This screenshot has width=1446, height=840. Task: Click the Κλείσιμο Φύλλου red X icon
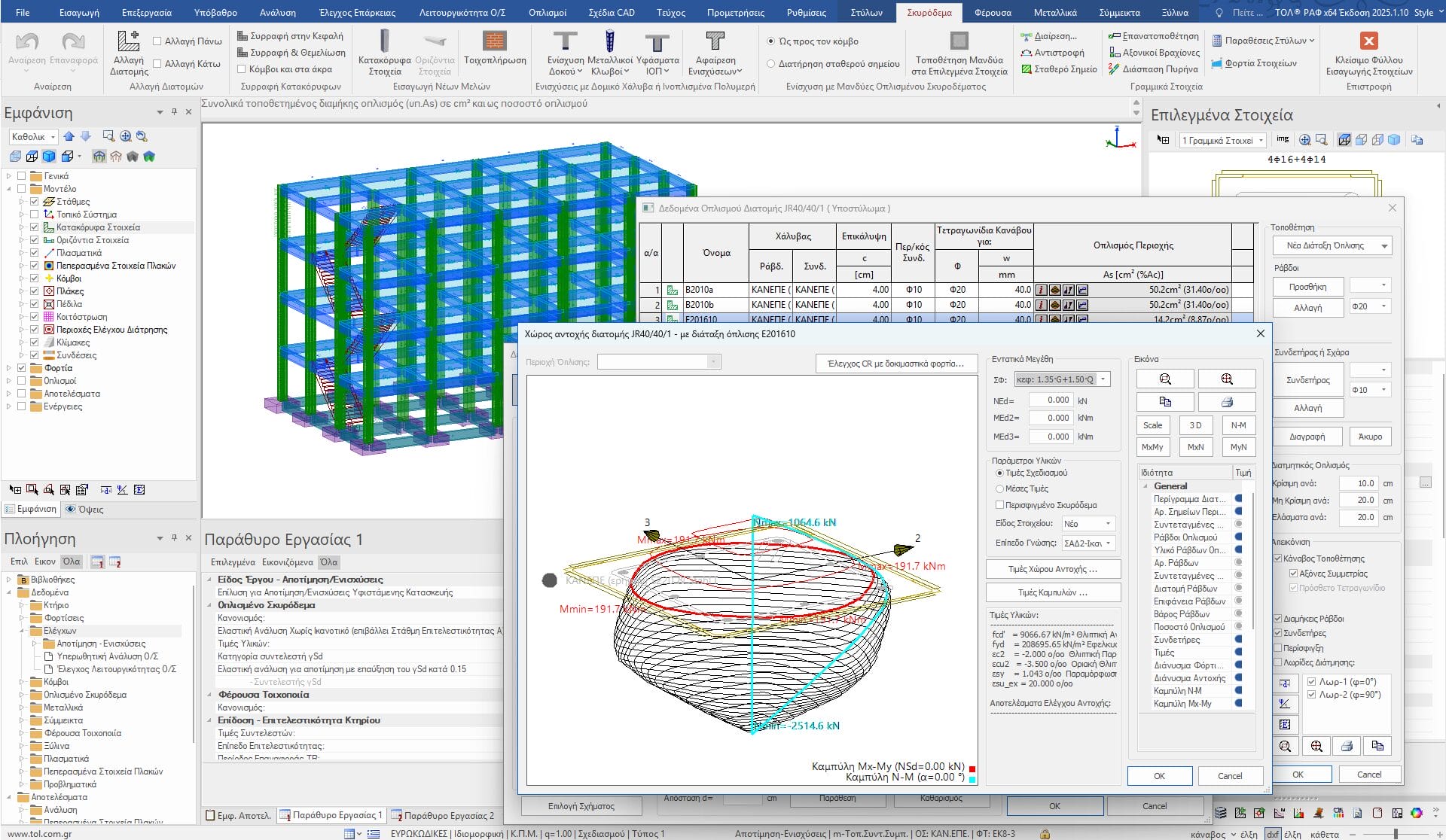pos(1368,41)
